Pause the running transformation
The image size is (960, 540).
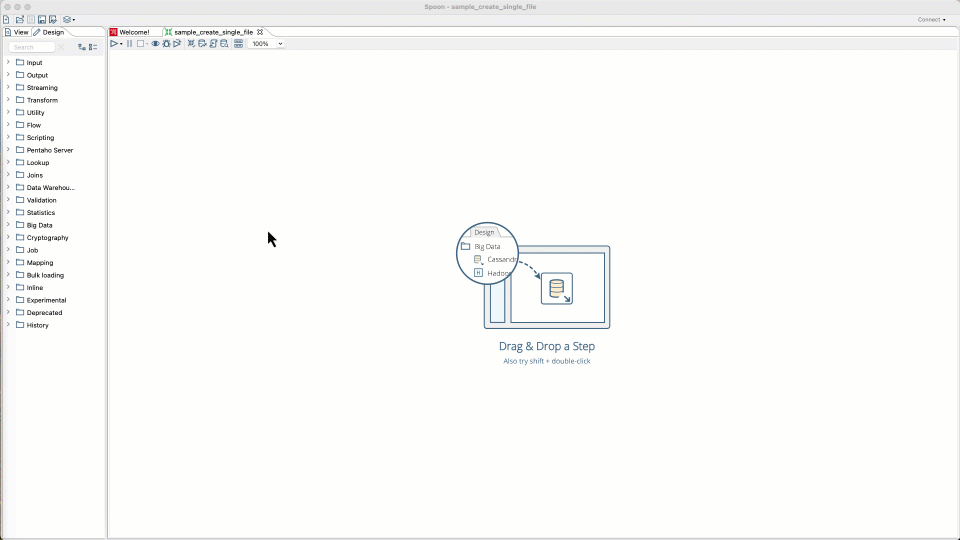(129, 44)
